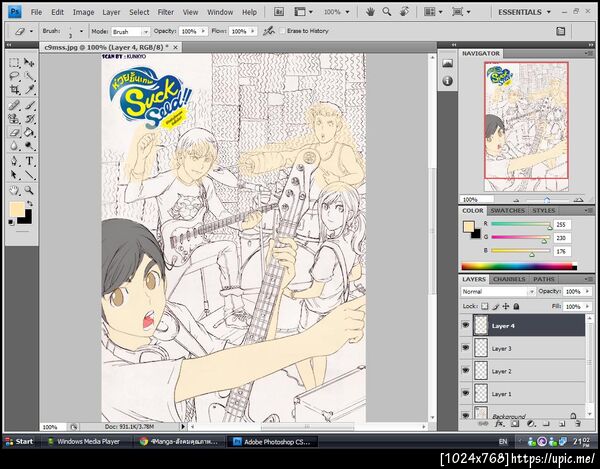Screen dimensions: 600x469
Task: Switch to the SWATCHES tab
Action: coord(507,211)
